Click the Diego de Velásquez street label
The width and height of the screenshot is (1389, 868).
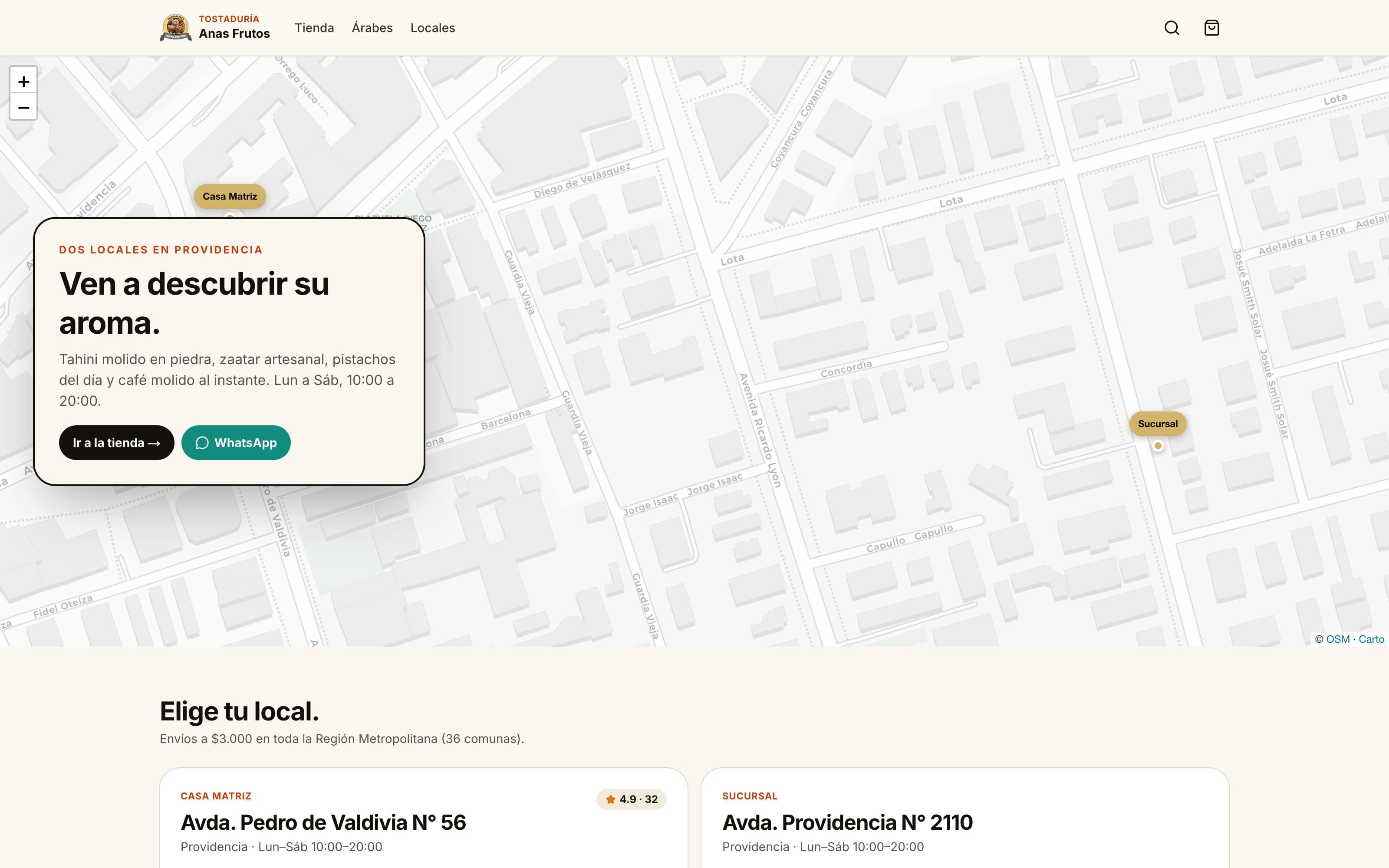click(x=582, y=180)
